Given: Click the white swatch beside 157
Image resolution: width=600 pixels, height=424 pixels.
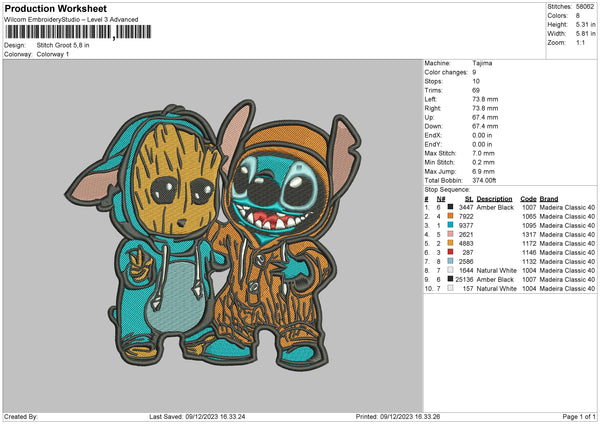Looking at the screenshot, I should point(450,288).
